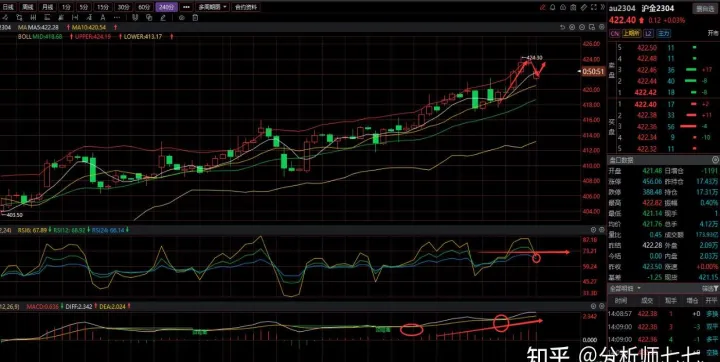The image size is (720, 362).
Task: Open the price alert bell icon
Action: click(553, 7)
